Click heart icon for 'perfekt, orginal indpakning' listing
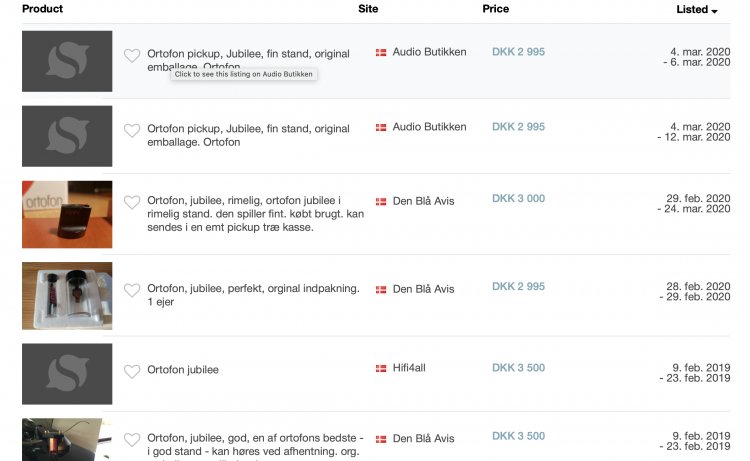The width and height of the screenshot is (750, 461). 132,291
